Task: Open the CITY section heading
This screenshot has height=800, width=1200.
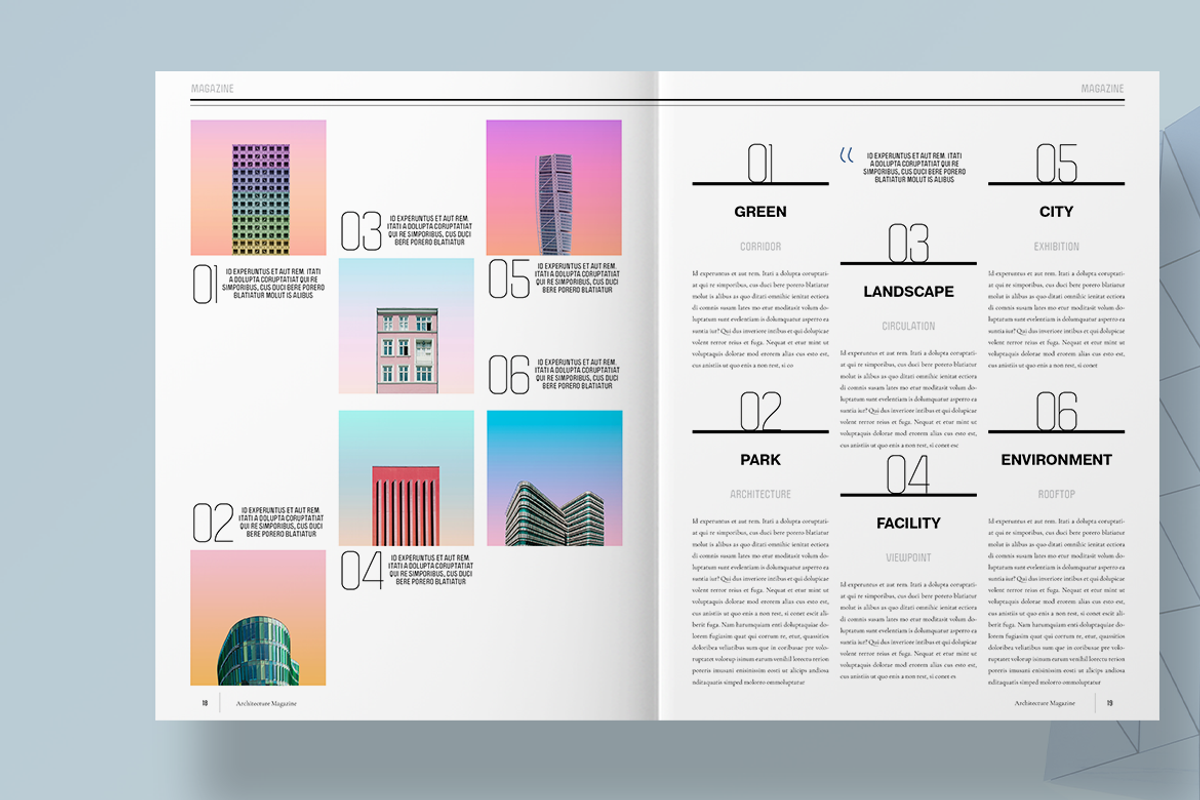Action: pos(1058,211)
